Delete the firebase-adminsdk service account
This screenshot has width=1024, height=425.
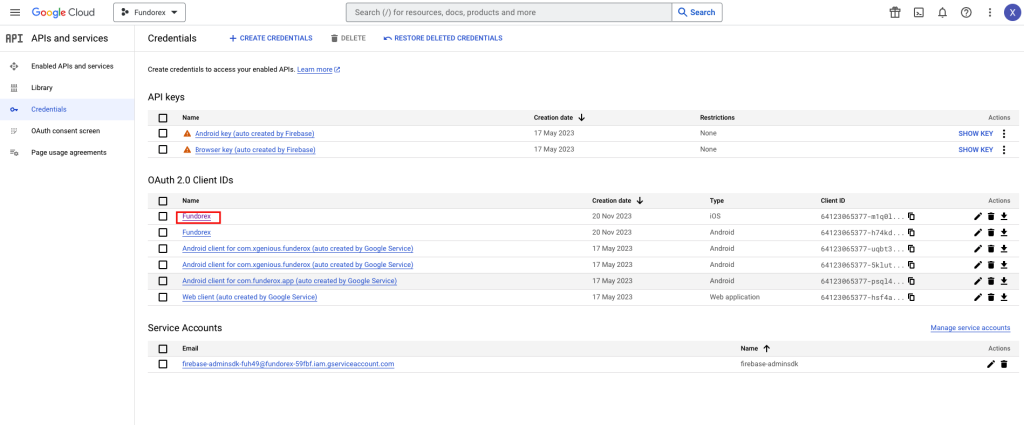(1004, 364)
